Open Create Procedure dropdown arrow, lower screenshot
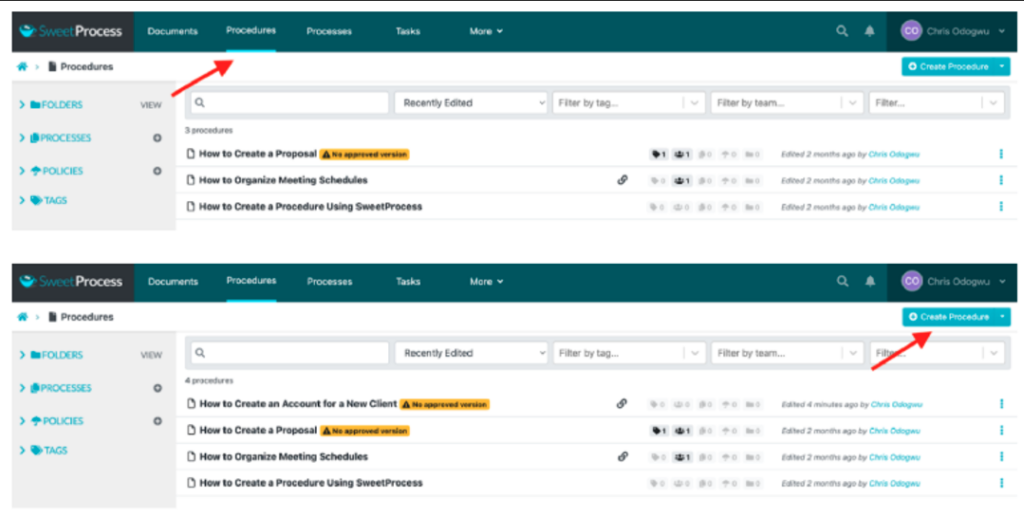This screenshot has height=517, width=1024. [1003, 317]
